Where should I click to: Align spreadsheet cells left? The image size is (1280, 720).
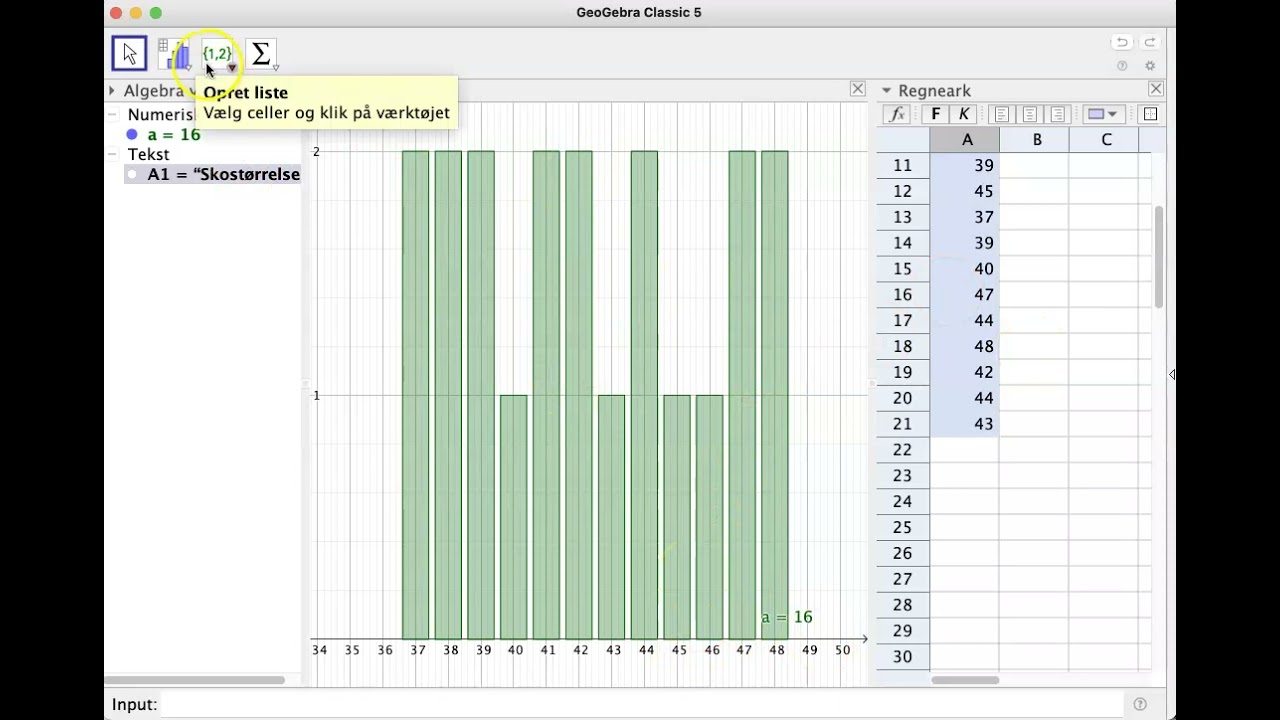pos(1002,114)
